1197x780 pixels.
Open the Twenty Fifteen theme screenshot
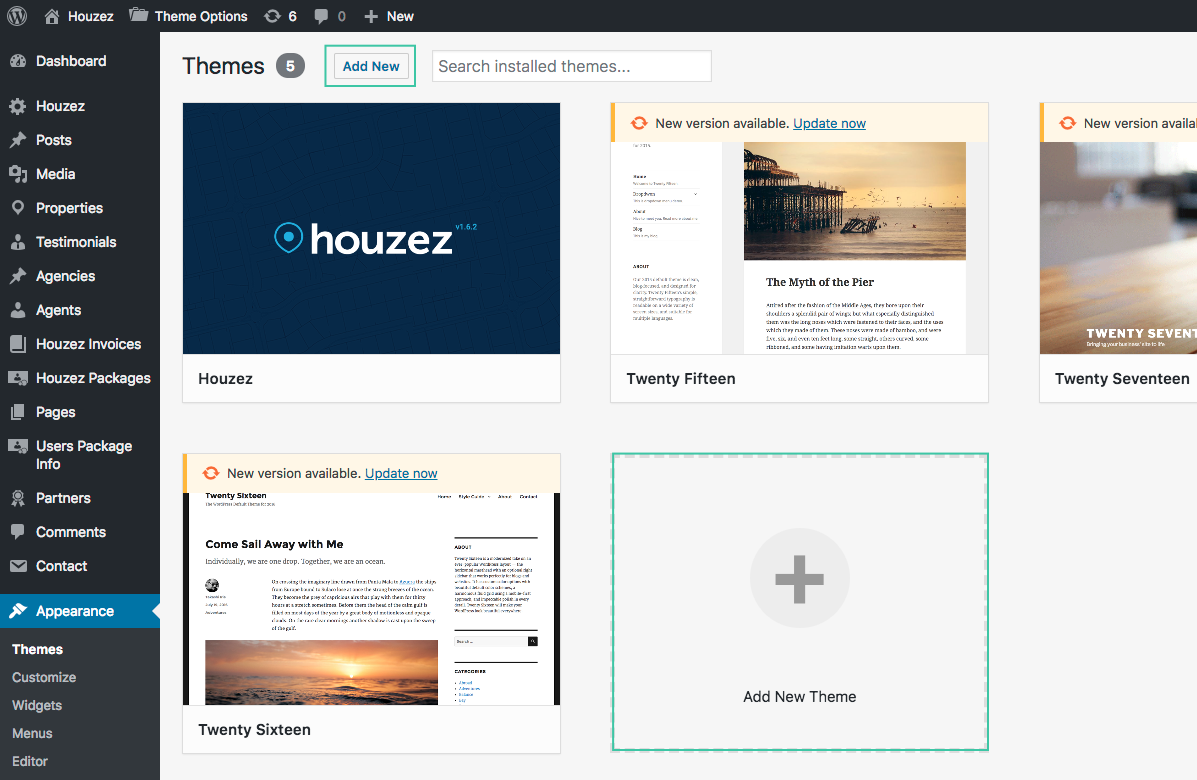point(799,248)
